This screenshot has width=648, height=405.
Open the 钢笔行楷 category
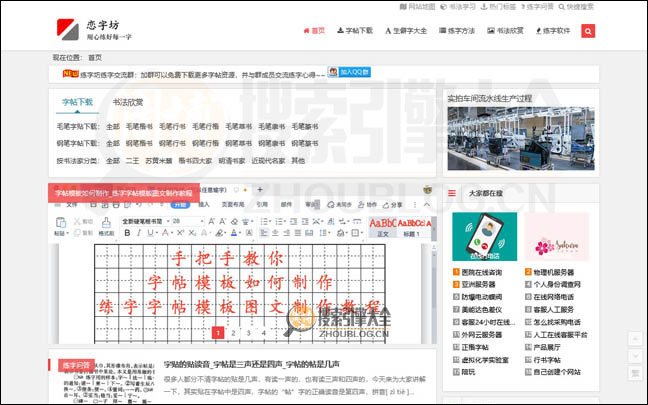[x=205, y=143]
